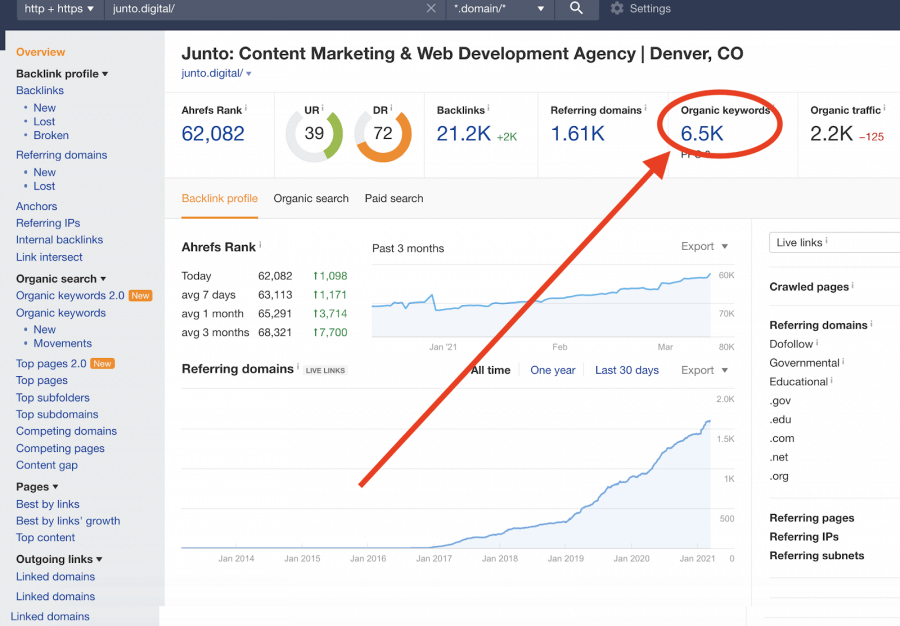900x626 pixels.
Task: Open the Top content report
Action: (45, 538)
